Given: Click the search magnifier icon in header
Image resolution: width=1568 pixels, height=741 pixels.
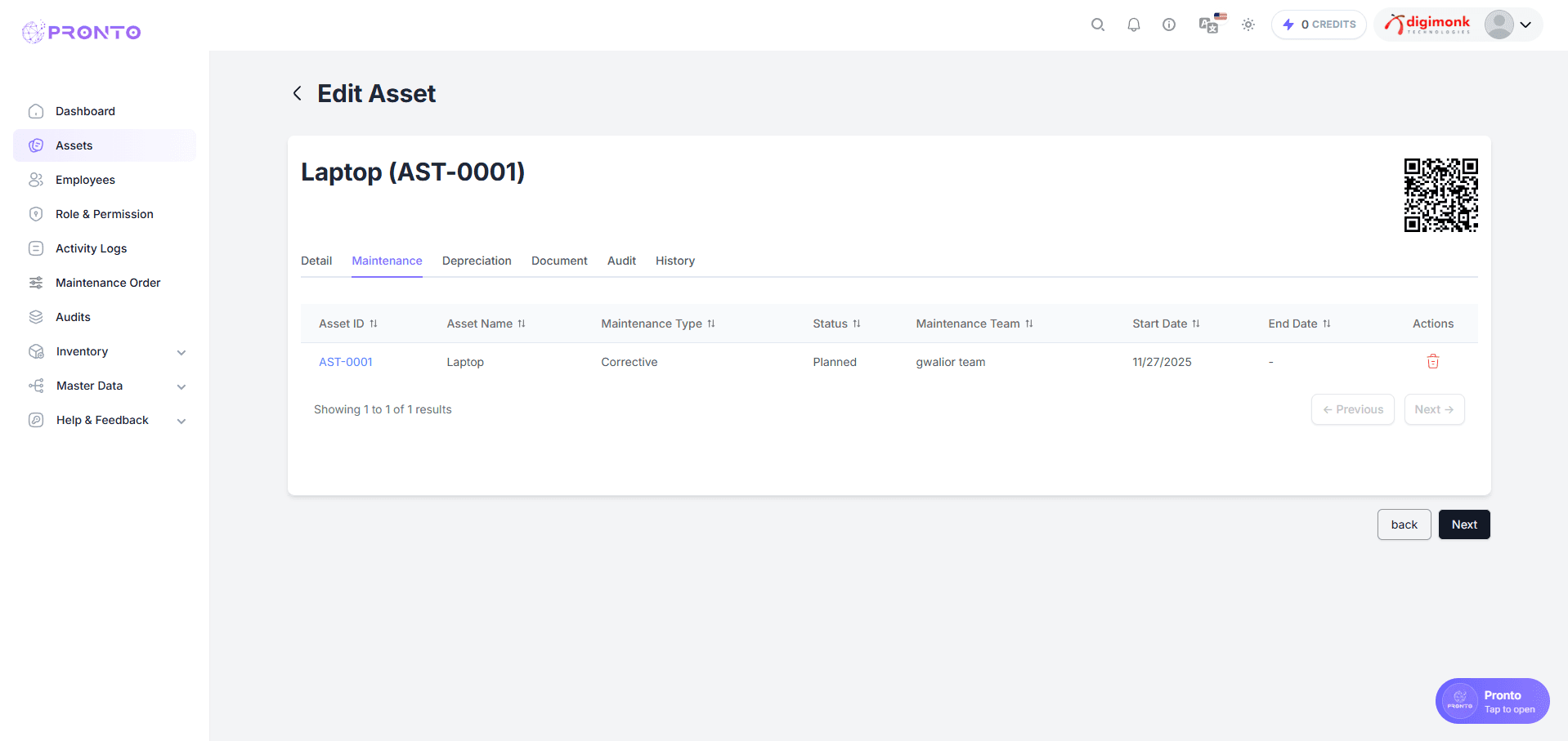Looking at the screenshot, I should coord(1098,25).
